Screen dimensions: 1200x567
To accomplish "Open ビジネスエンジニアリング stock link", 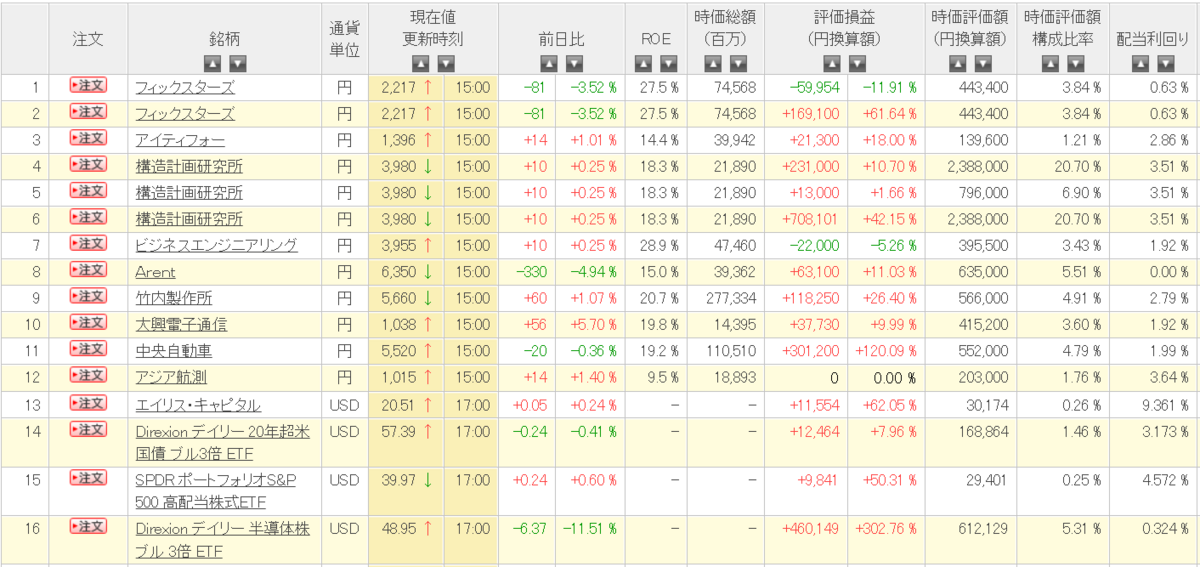I will [216, 245].
